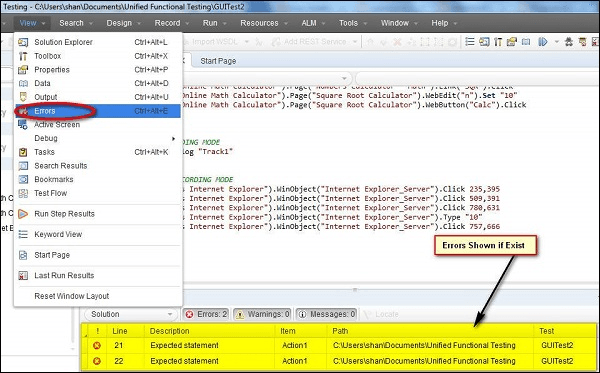
Task: Choose Data in the View menu
Action: pos(98,83)
